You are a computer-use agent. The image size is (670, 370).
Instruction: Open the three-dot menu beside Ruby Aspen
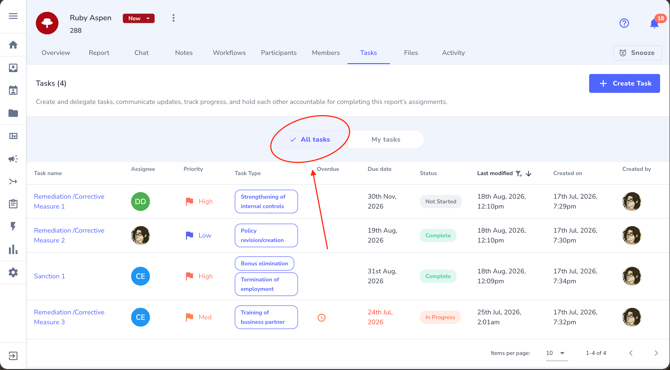pyautogui.click(x=173, y=18)
